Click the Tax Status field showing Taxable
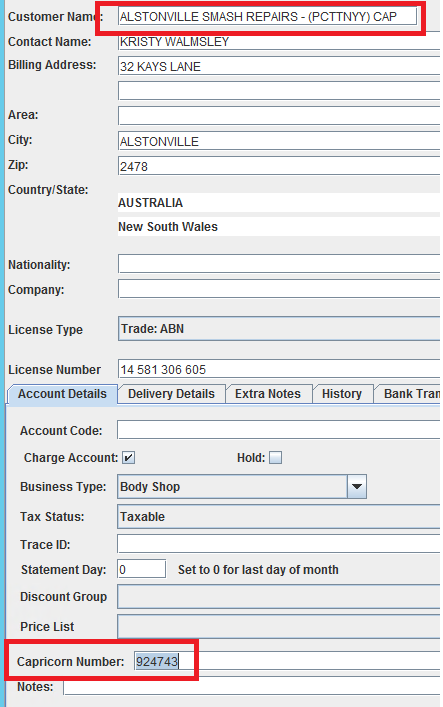This screenshot has height=707, width=443. [x=278, y=517]
